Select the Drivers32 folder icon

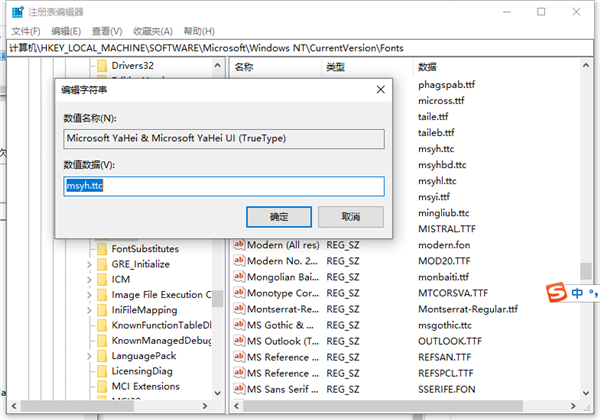pyautogui.click(x=101, y=66)
